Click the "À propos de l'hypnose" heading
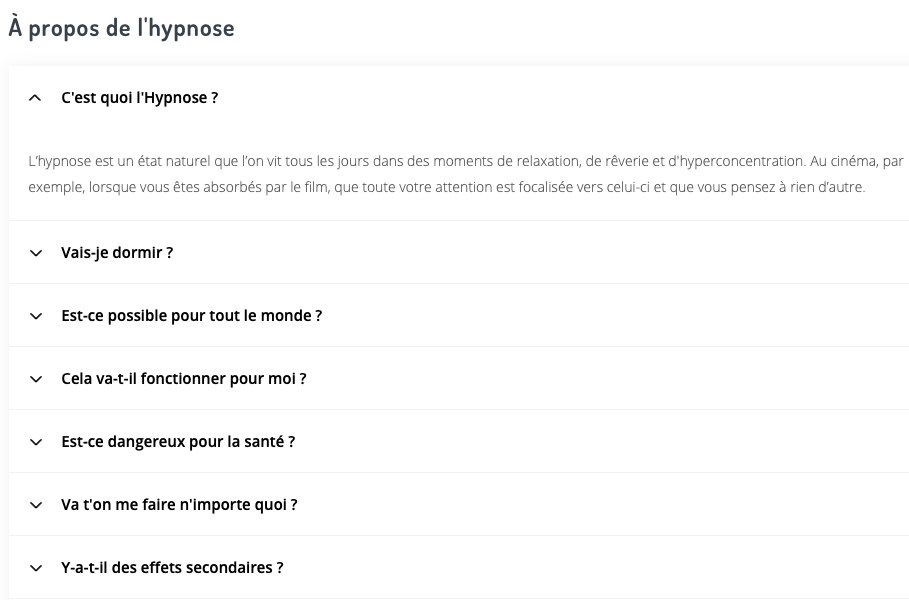Image resolution: width=909 pixels, height=600 pixels. pos(121,28)
